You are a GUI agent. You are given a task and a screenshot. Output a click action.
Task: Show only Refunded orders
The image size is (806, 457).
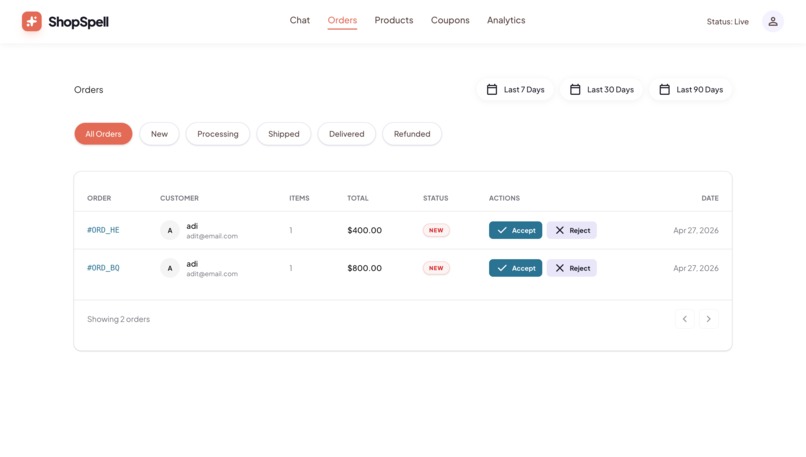[412, 134]
